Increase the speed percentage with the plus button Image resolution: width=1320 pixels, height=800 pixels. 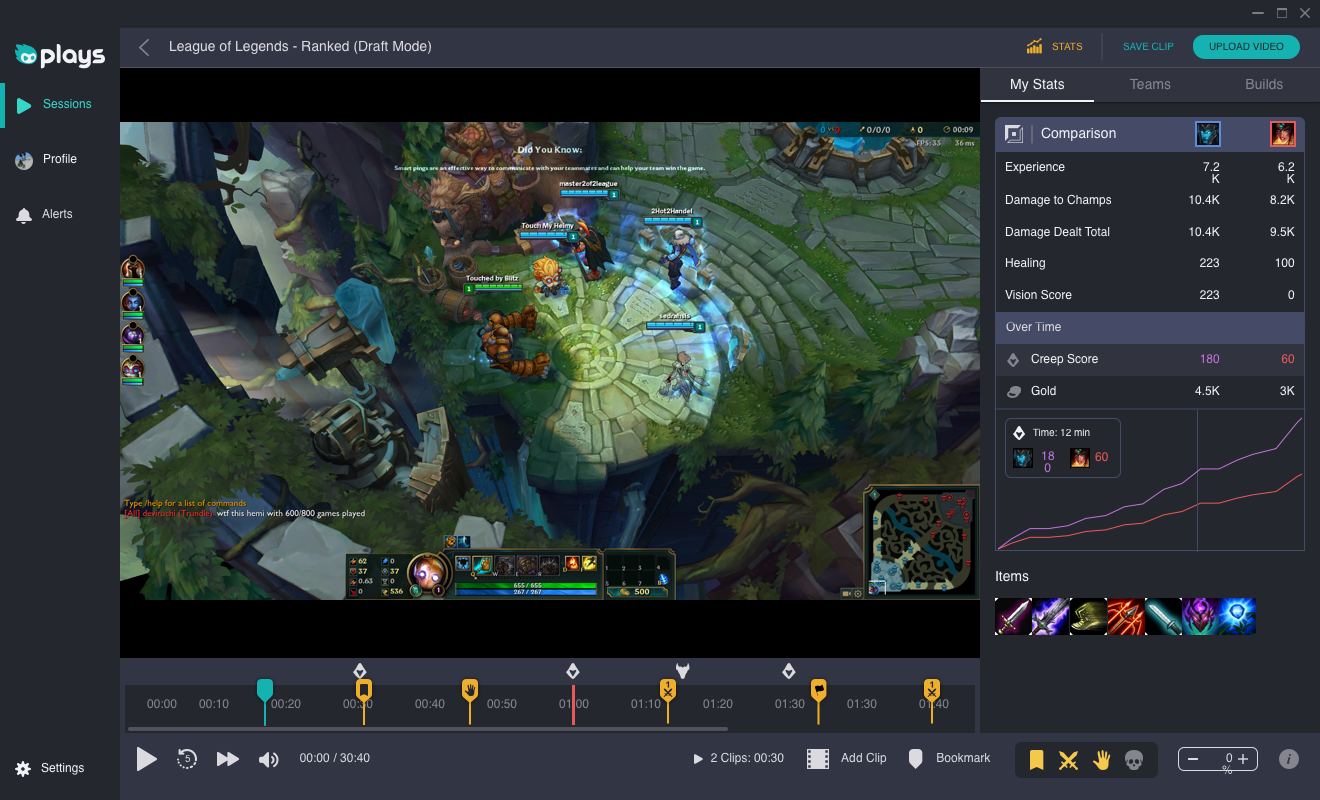point(1243,759)
